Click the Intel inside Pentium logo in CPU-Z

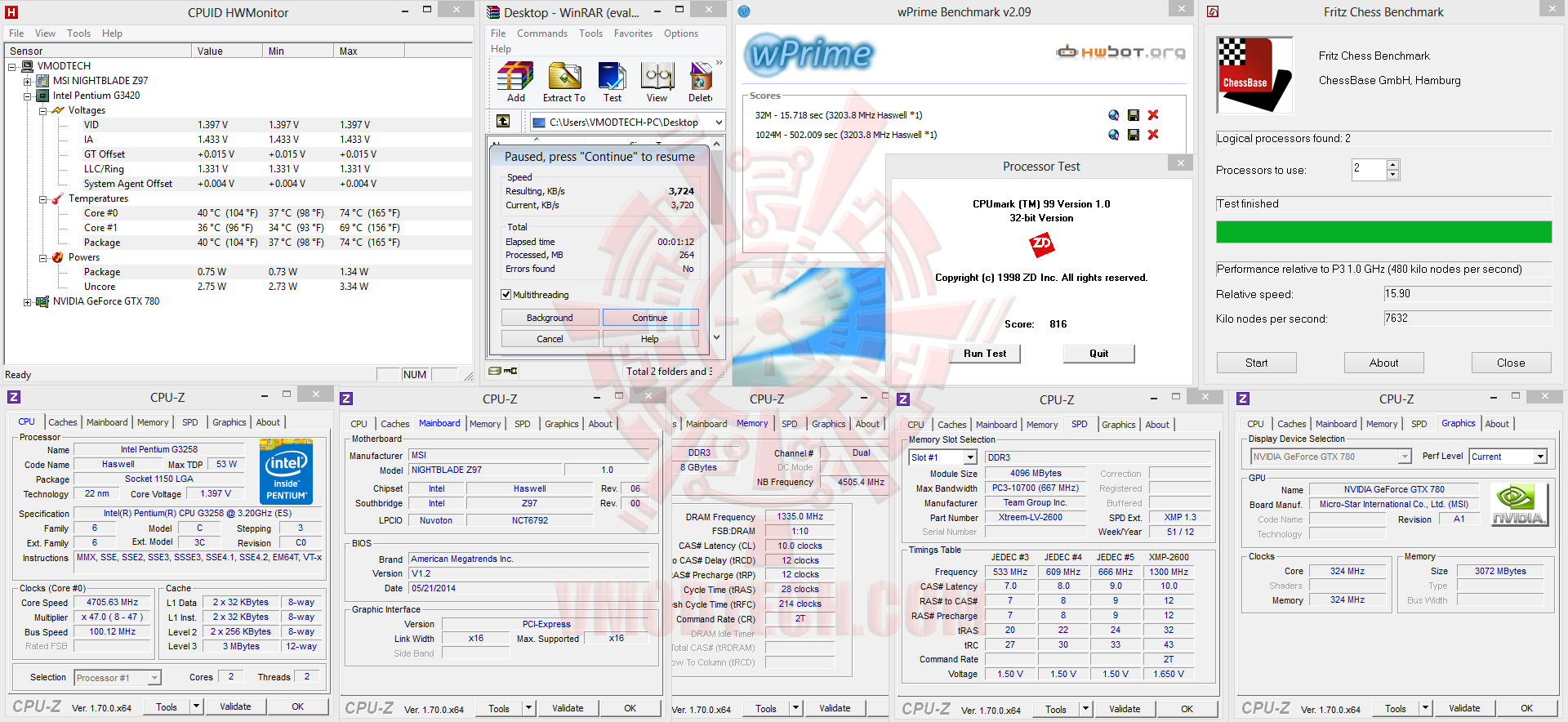pyautogui.click(x=286, y=471)
